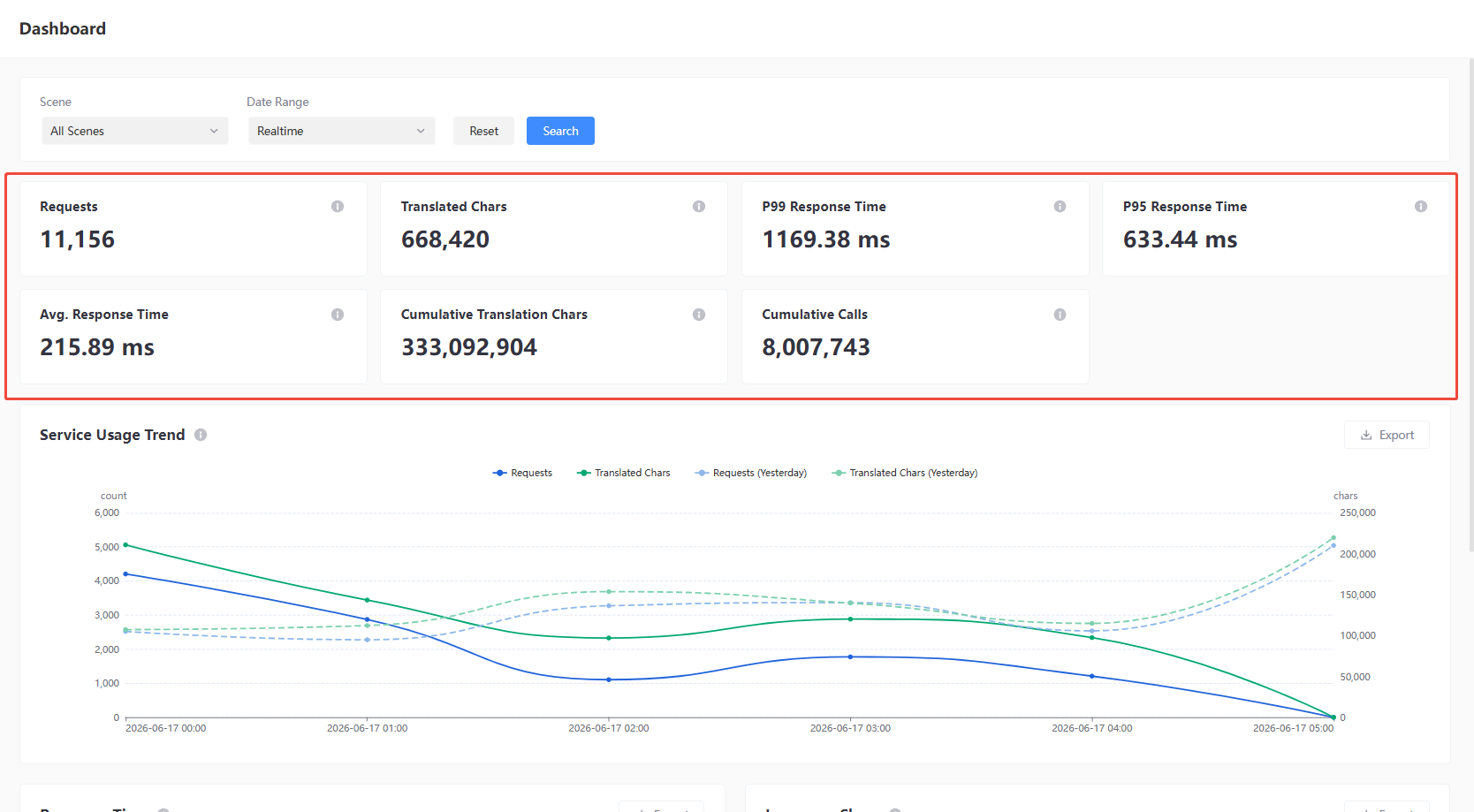Screen dimensions: 1474x812
Task: Hide the Requests (Yesterday) legend series
Action: (x=751, y=473)
